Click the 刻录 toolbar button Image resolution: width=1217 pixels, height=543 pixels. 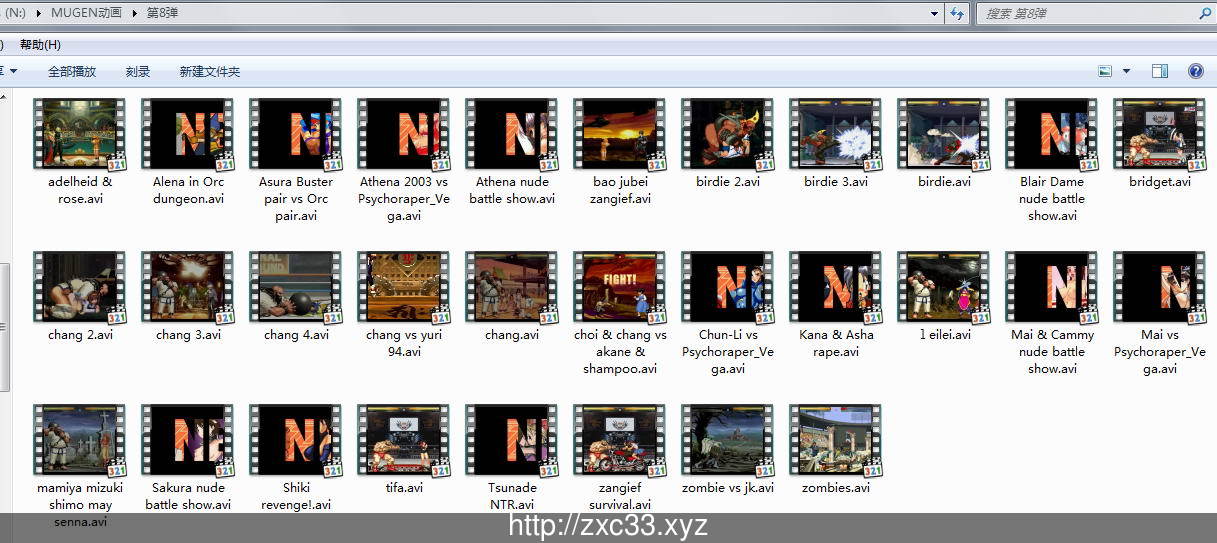pyautogui.click(x=138, y=72)
